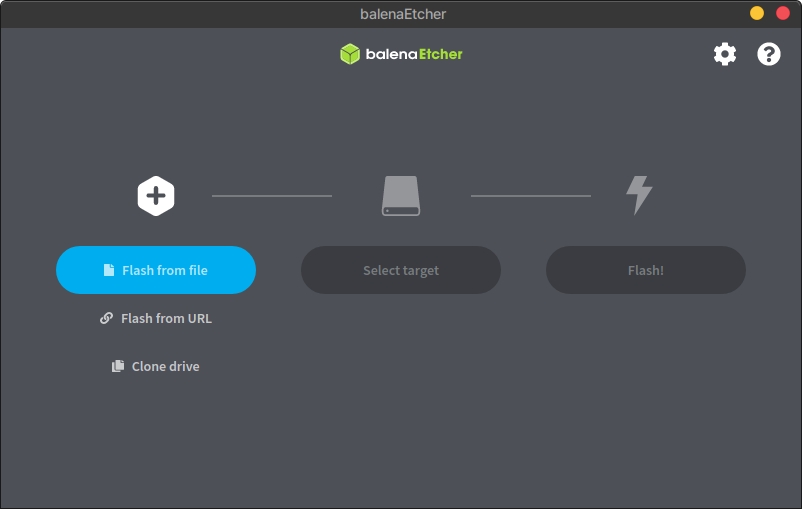Click the copy icon beside Clone drive
The width and height of the screenshot is (802, 509).
coord(118,367)
